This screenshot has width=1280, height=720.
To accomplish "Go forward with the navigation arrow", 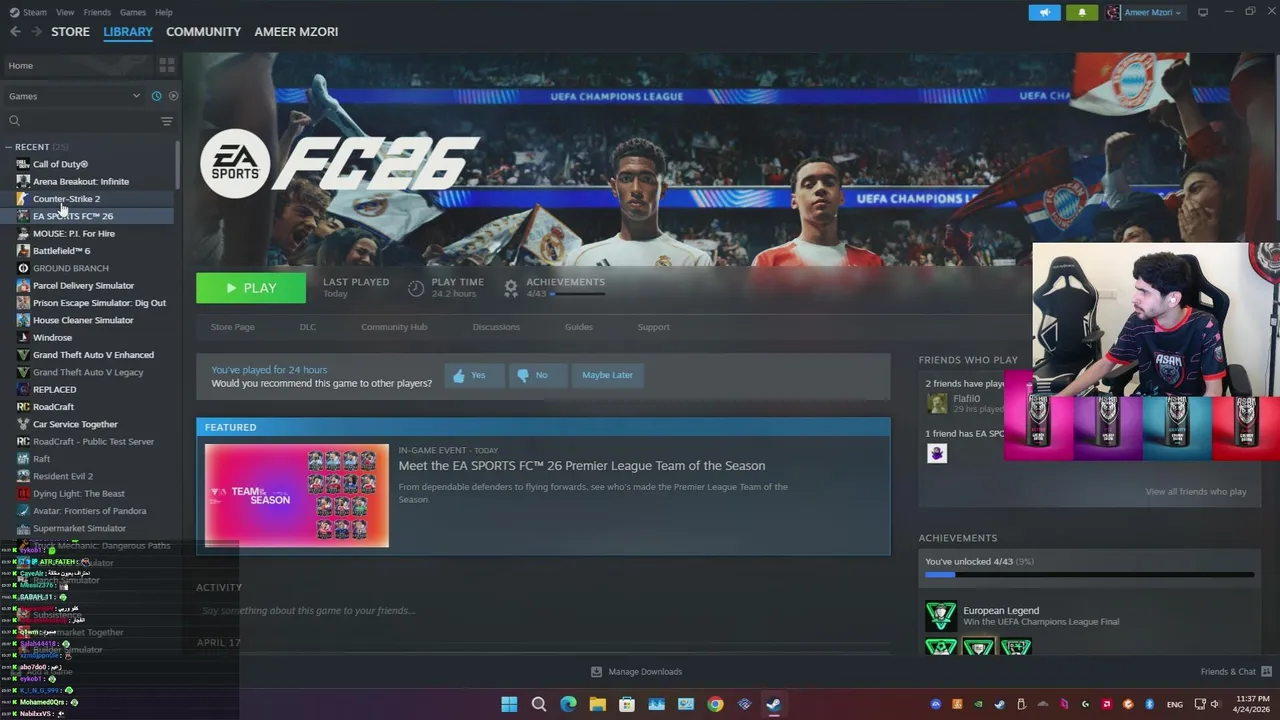I will [x=37, y=32].
